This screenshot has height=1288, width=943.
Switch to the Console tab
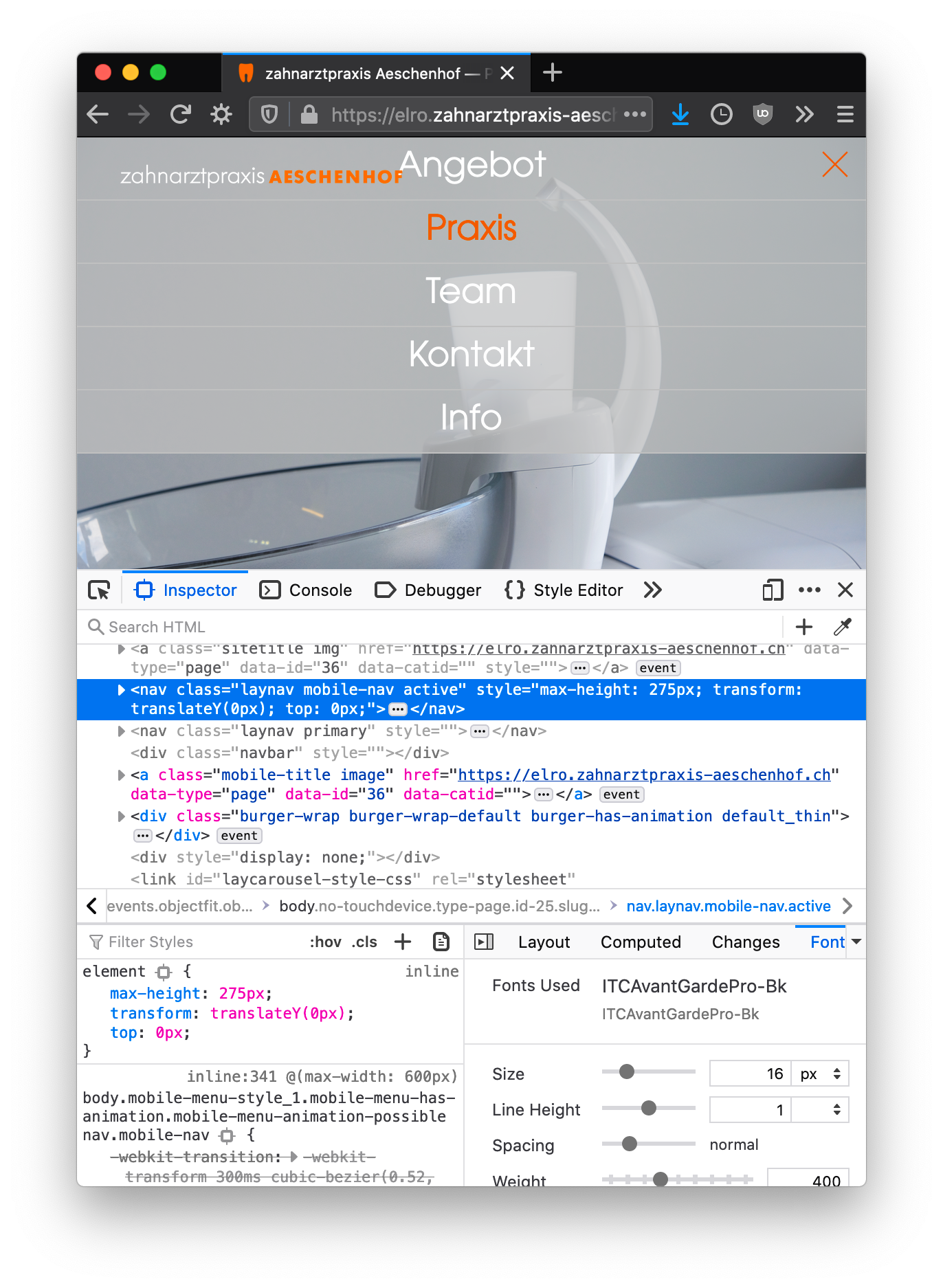point(306,590)
